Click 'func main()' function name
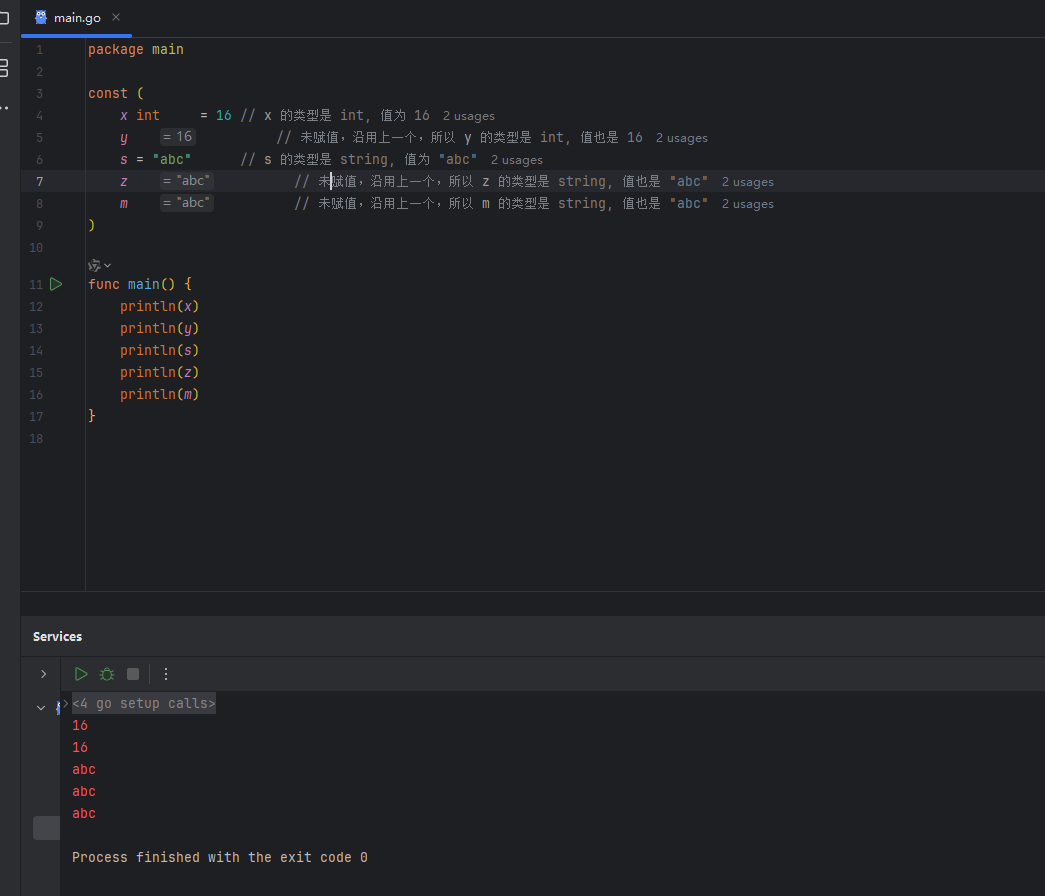Screen dimensions: 1045x896 (143, 284)
